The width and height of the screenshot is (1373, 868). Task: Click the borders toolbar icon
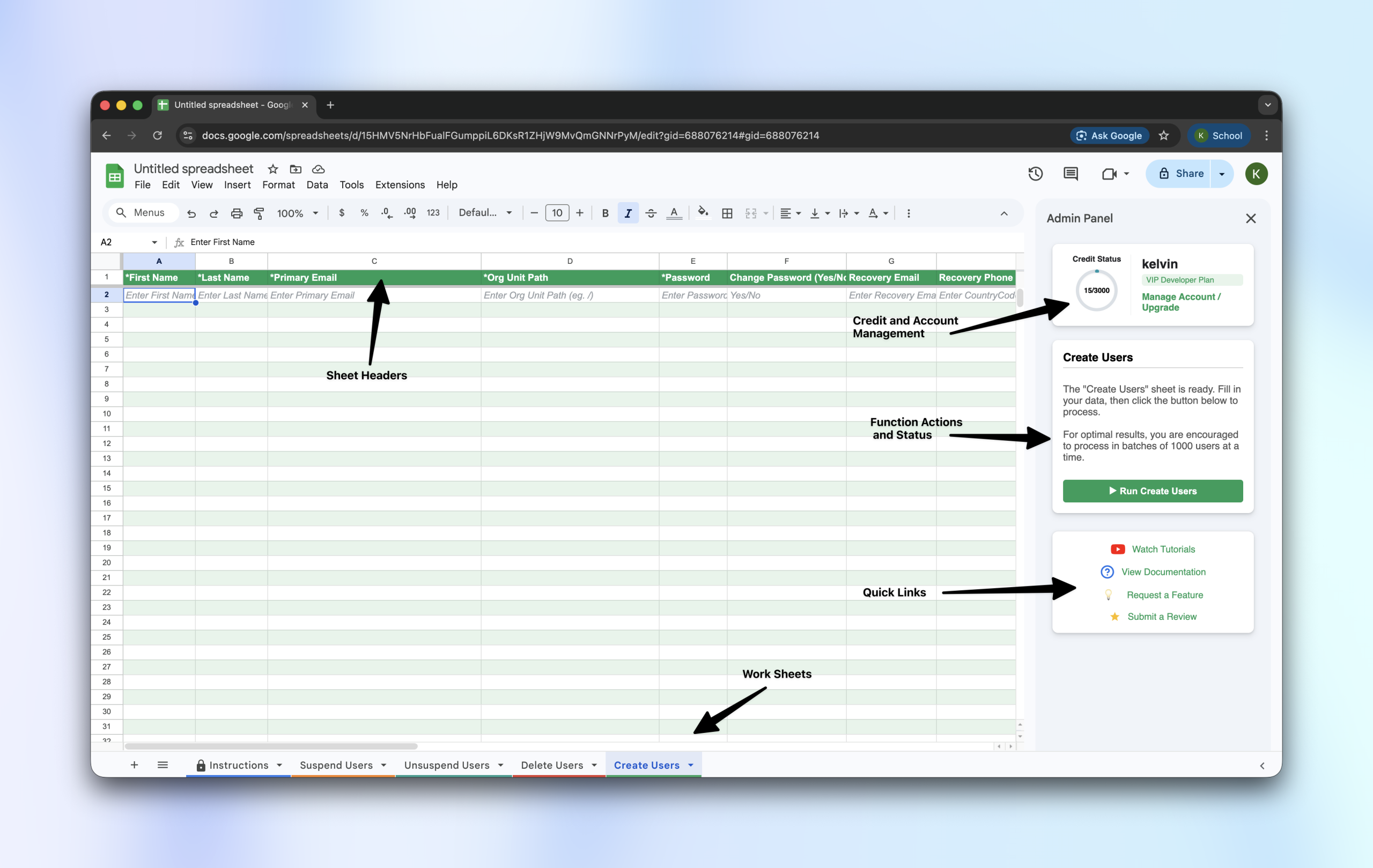(x=727, y=213)
